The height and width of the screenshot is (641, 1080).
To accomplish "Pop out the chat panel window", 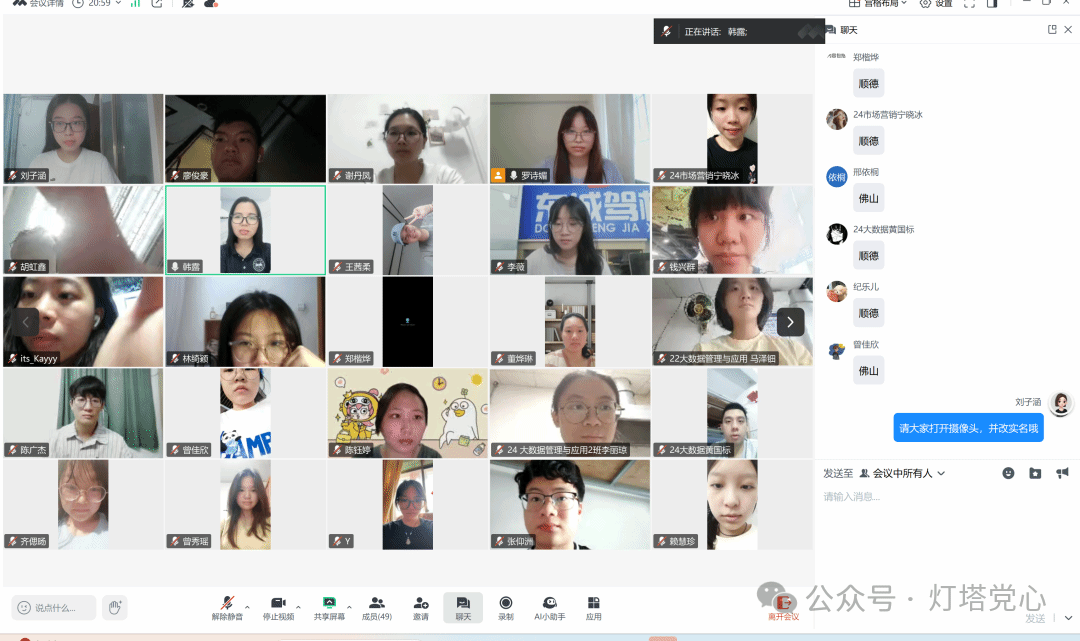I will coord(1052,30).
